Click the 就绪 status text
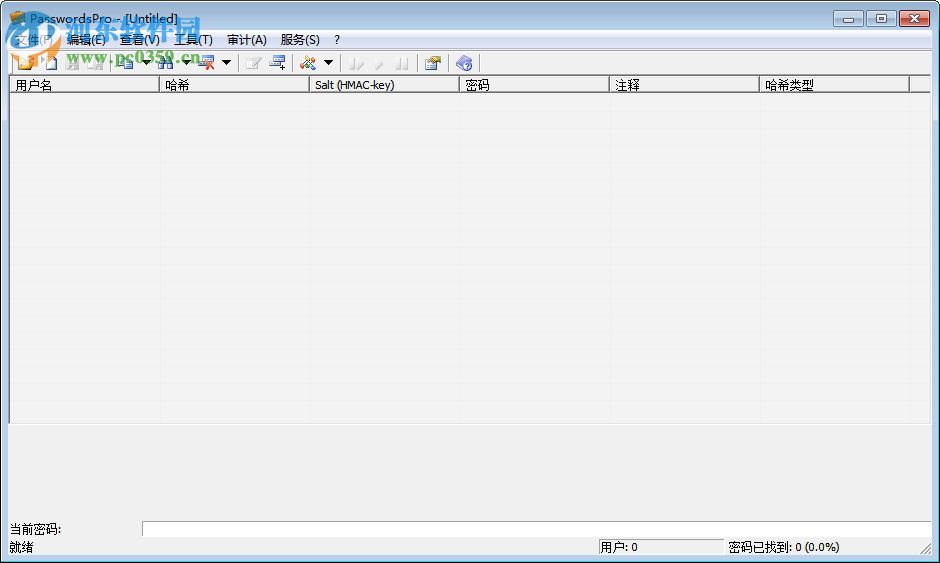The width and height of the screenshot is (940, 563). point(22,547)
